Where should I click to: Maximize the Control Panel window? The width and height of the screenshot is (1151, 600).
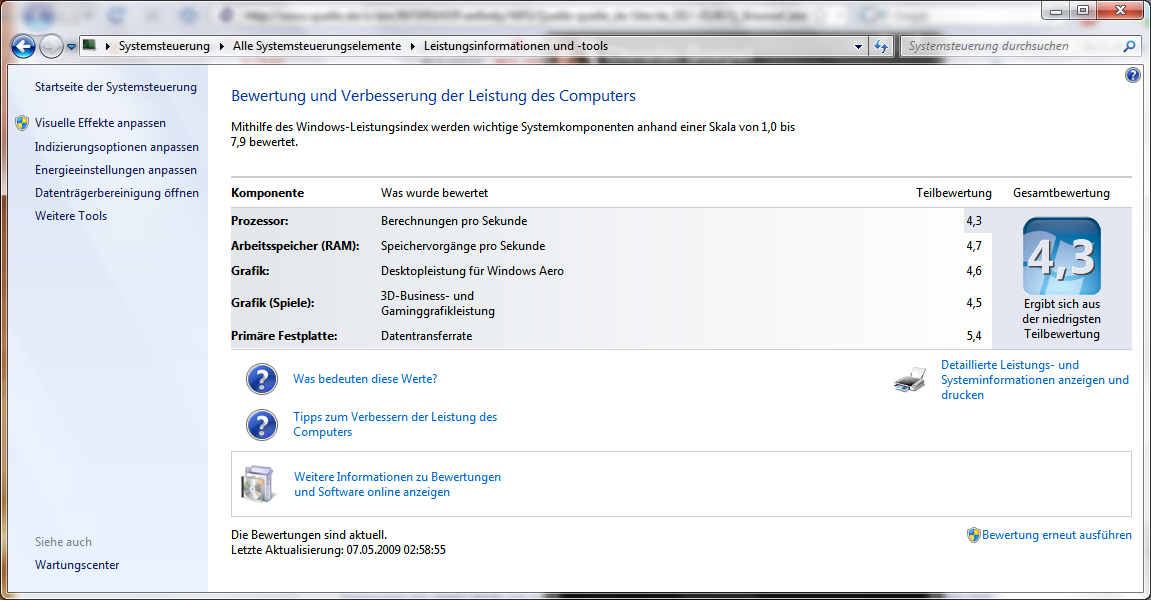(1083, 11)
